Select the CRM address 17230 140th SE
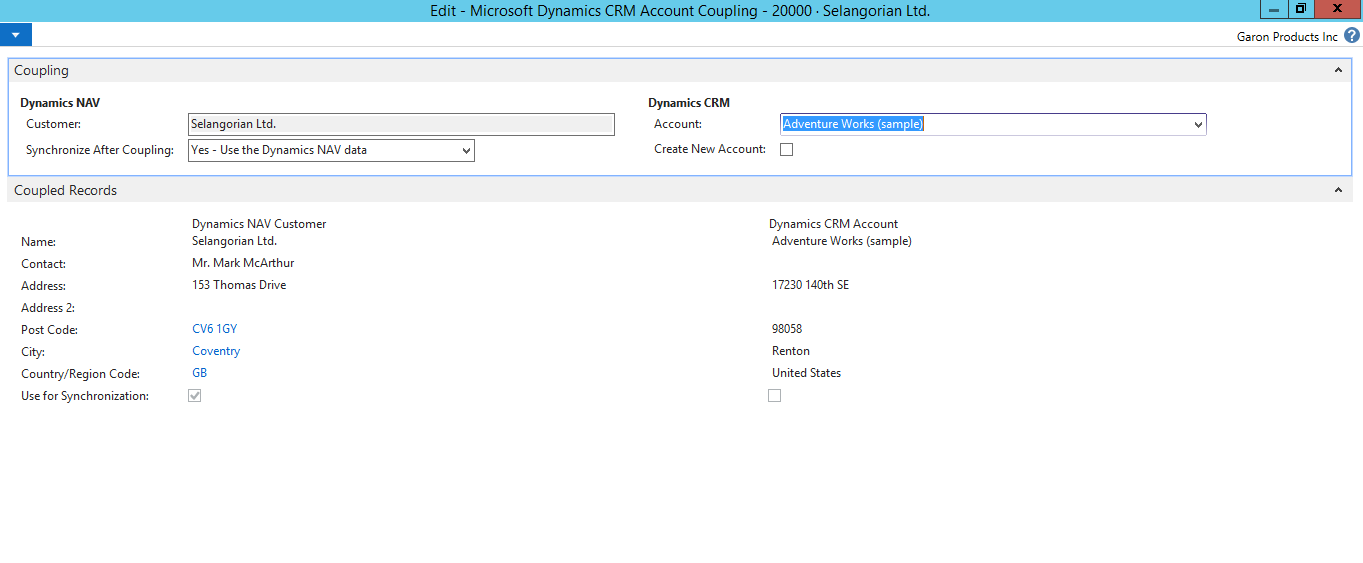 pyautogui.click(x=810, y=285)
